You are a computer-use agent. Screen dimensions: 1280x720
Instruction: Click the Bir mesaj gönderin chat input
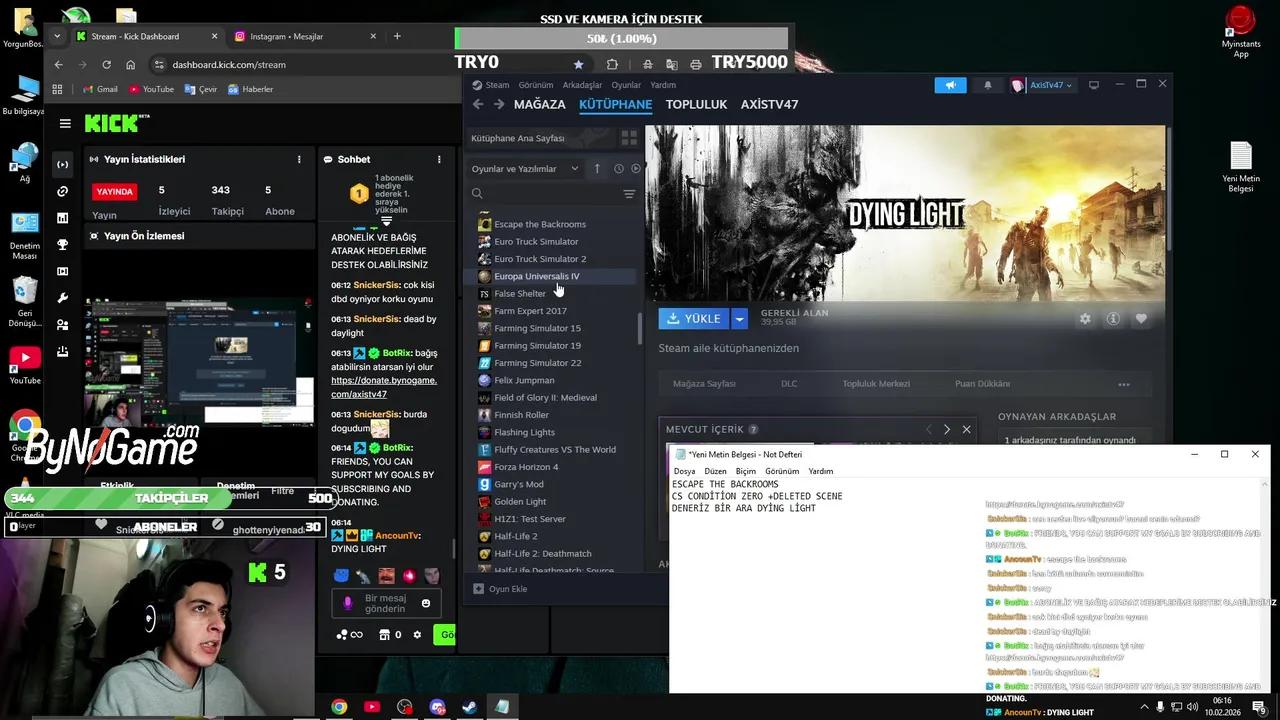(385, 604)
